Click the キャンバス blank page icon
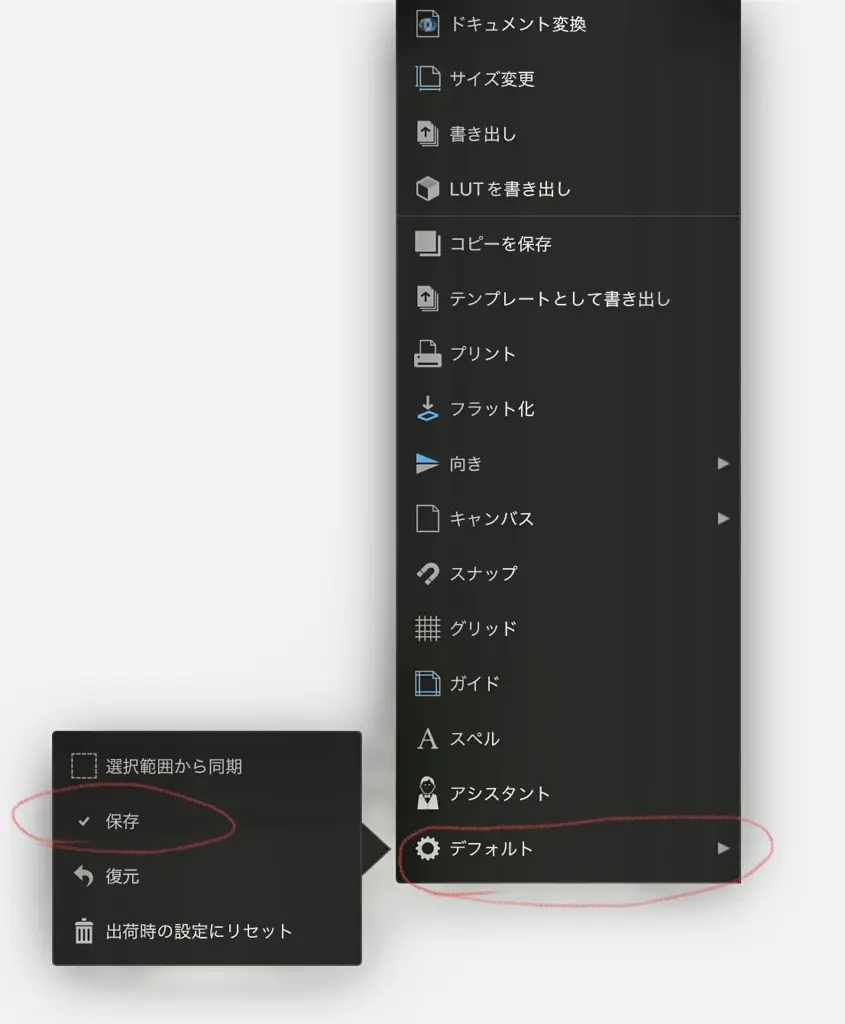Image resolution: width=845 pixels, height=1024 pixels. click(x=428, y=519)
